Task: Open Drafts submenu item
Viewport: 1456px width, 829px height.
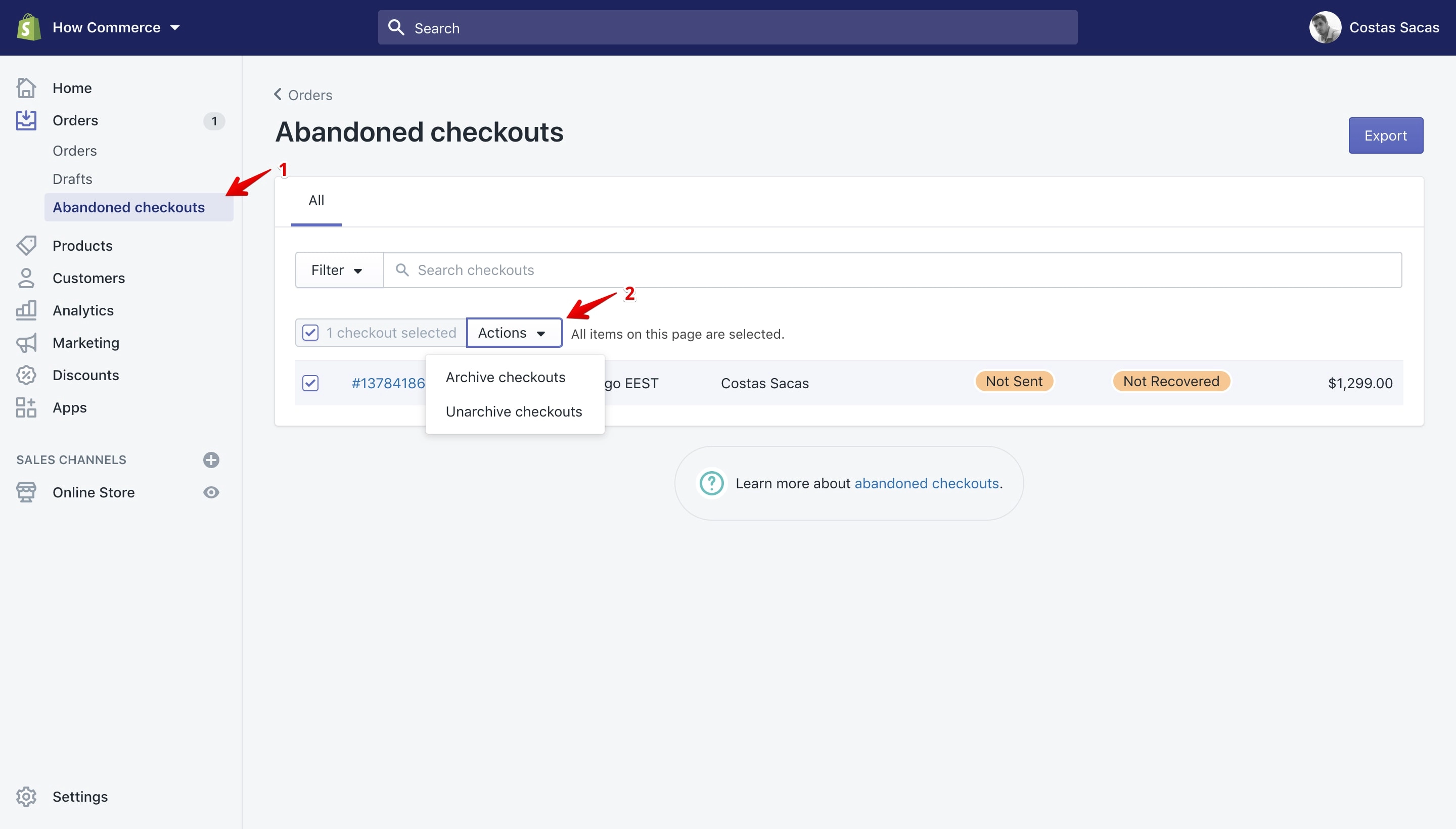Action: point(72,179)
